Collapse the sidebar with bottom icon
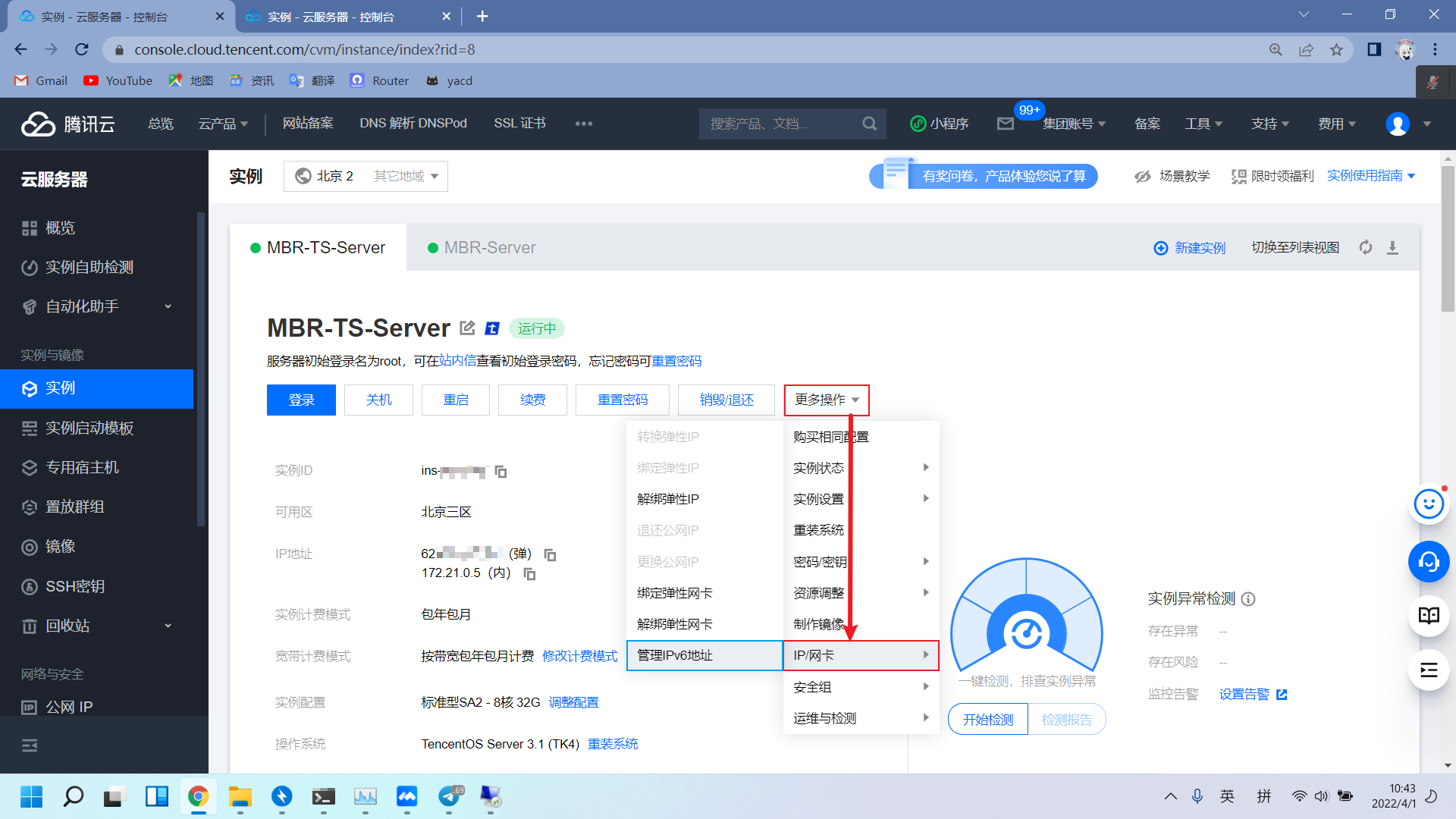1456x819 pixels. point(30,745)
